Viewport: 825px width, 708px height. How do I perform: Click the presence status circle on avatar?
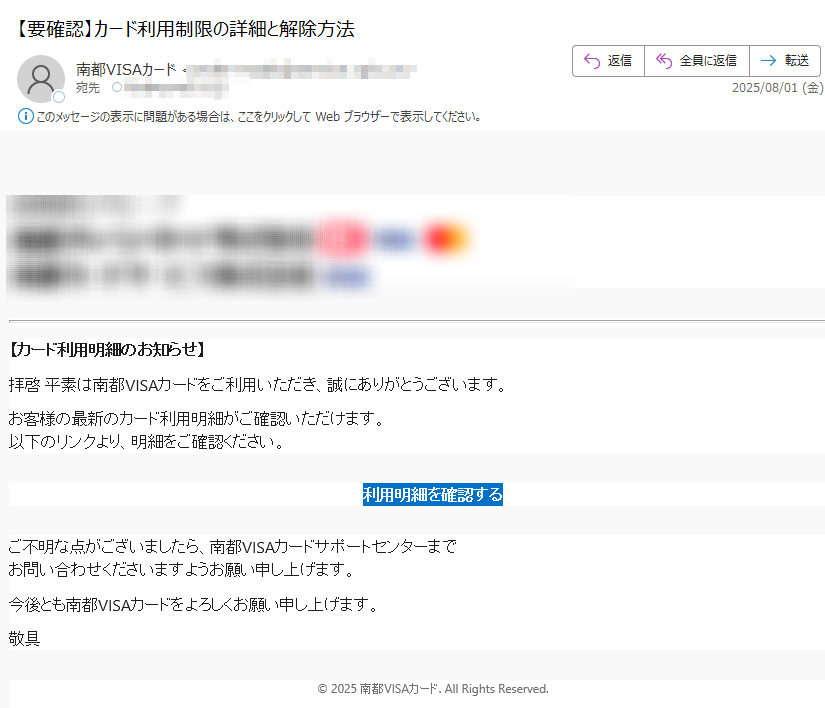[x=59, y=97]
